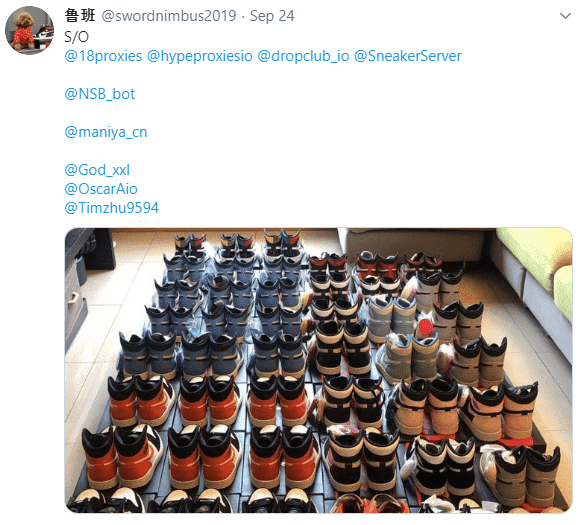This screenshot has height=525, width=582.
Task: Open the Sep 24 tweet timestamp
Action: tap(272, 16)
